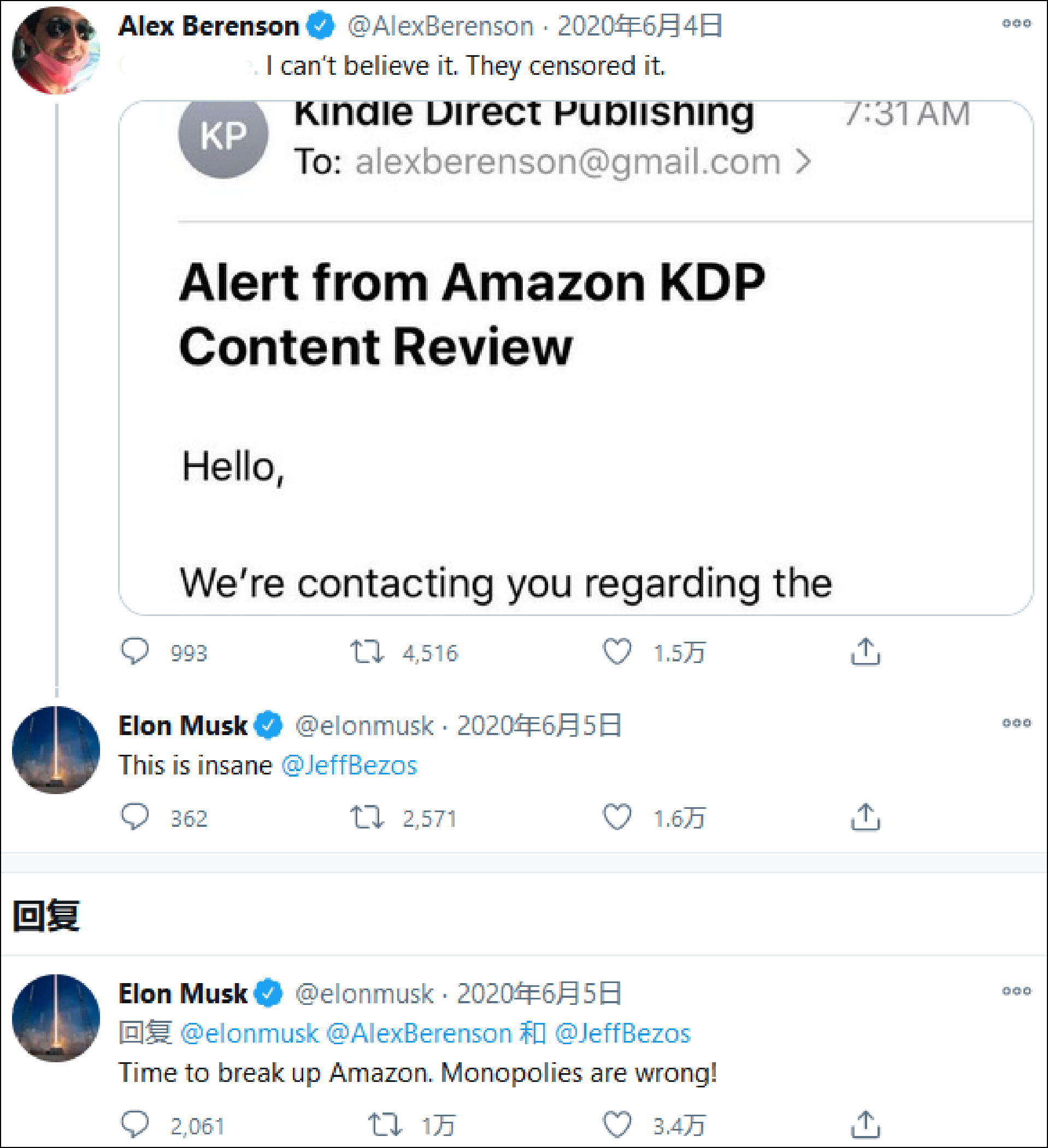The image size is (1048, 1148).
Task: Like Alex Berenson's tweet with 1.5万 likes
Action: click(617, 652)
